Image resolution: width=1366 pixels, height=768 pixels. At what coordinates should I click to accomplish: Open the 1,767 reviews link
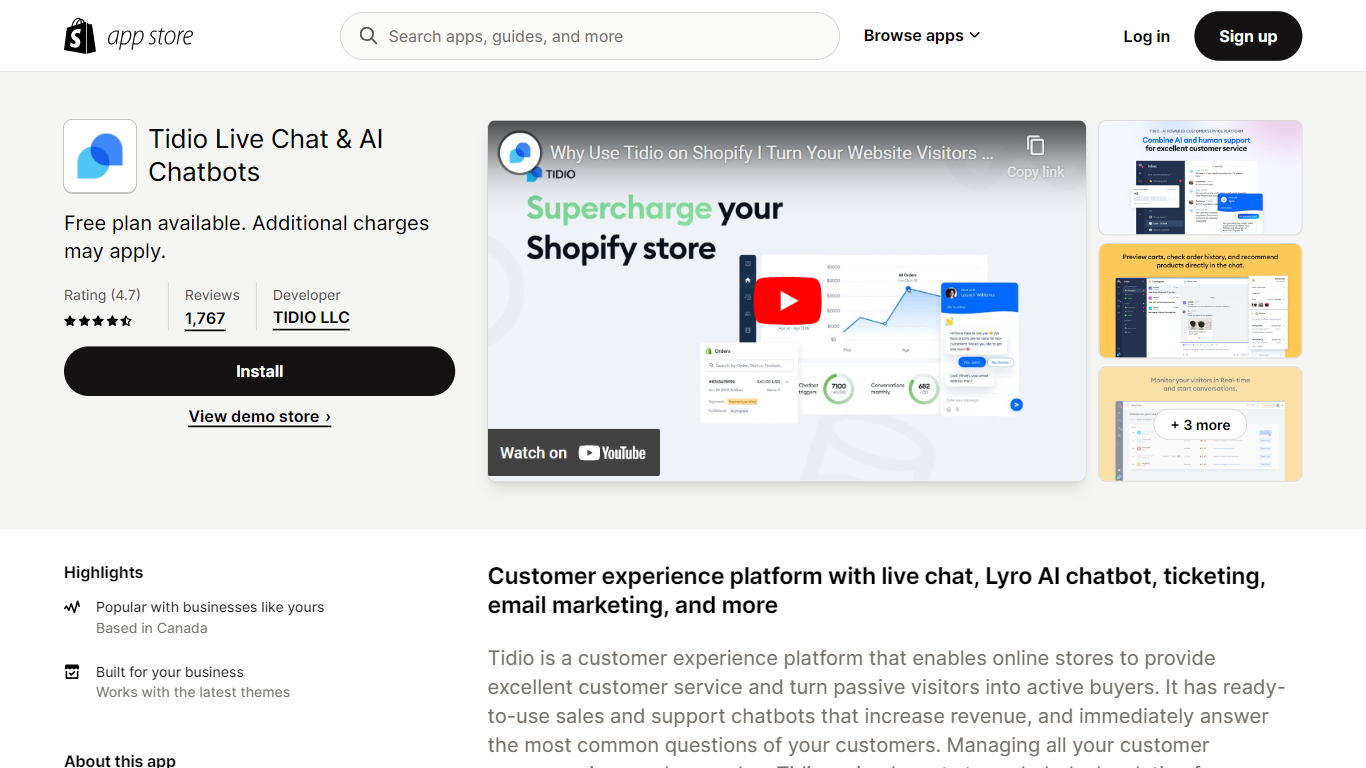coord(205,319)
